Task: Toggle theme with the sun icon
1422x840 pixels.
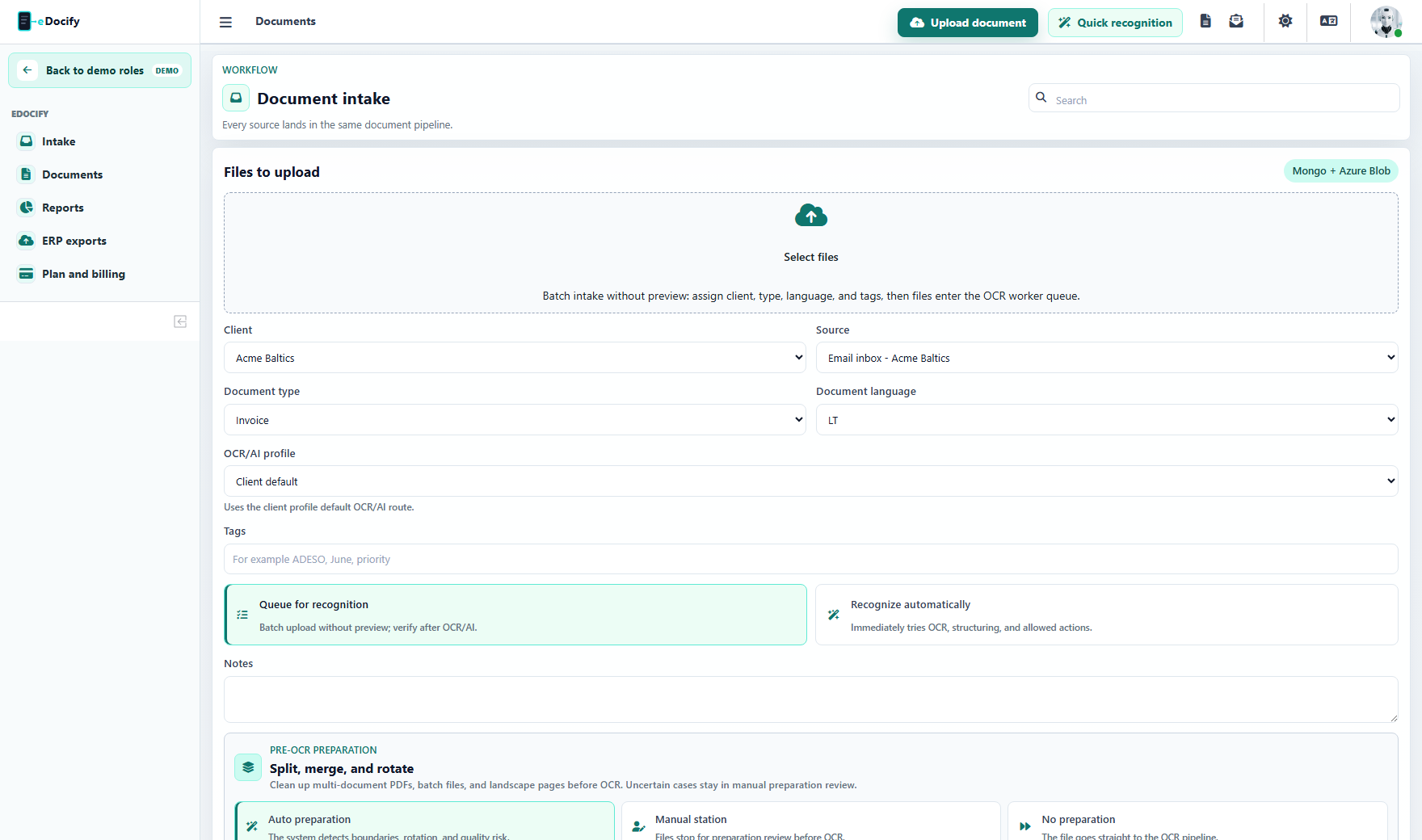Action: click(1285, 21)
